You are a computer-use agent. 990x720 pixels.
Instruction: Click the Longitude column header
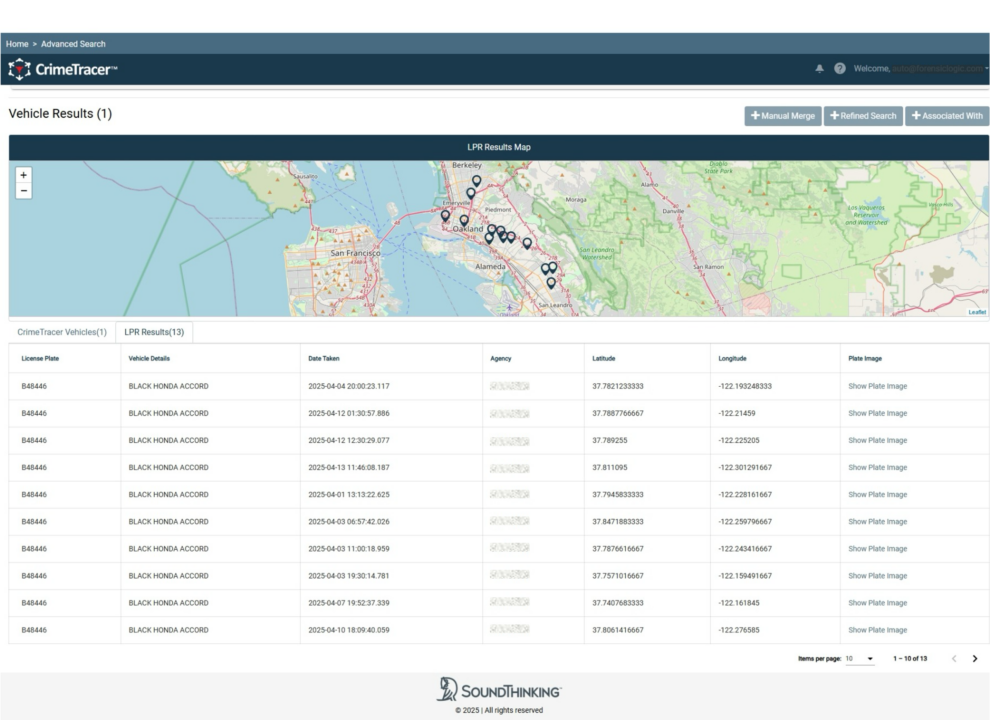coord(732,359)
